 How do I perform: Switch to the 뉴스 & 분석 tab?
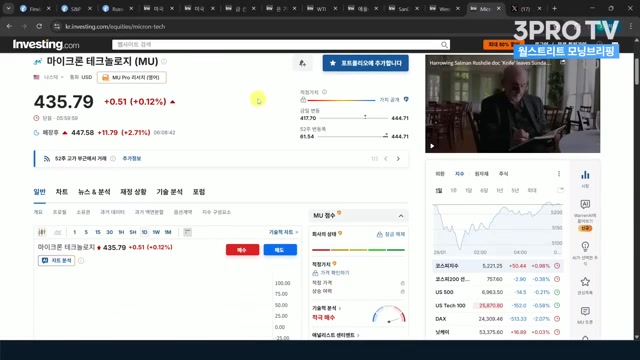coord(94,192)
